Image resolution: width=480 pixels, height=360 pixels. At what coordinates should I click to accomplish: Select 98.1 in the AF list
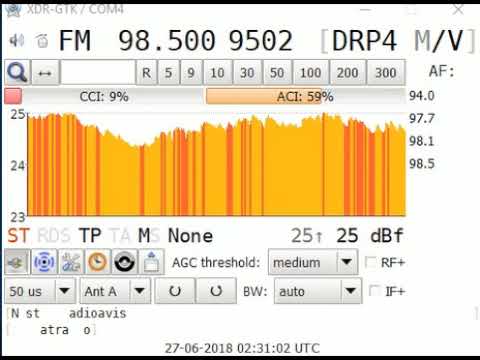[422, 141]
